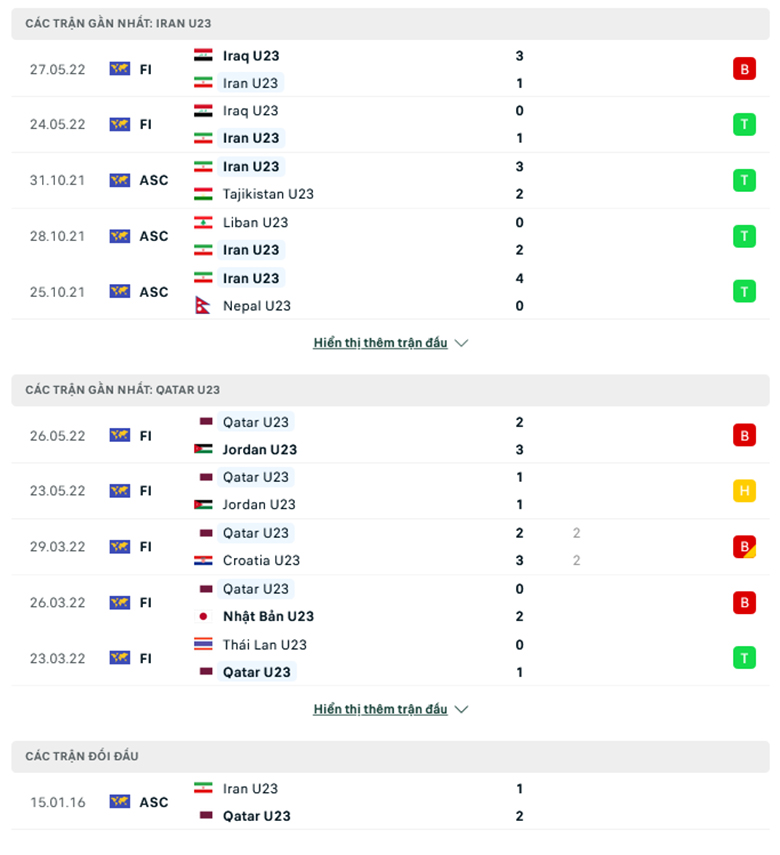Viewport: 780px width, 855px height.
Task: Click the ASC competition label on 28.10.21
Action: (154, 236)
